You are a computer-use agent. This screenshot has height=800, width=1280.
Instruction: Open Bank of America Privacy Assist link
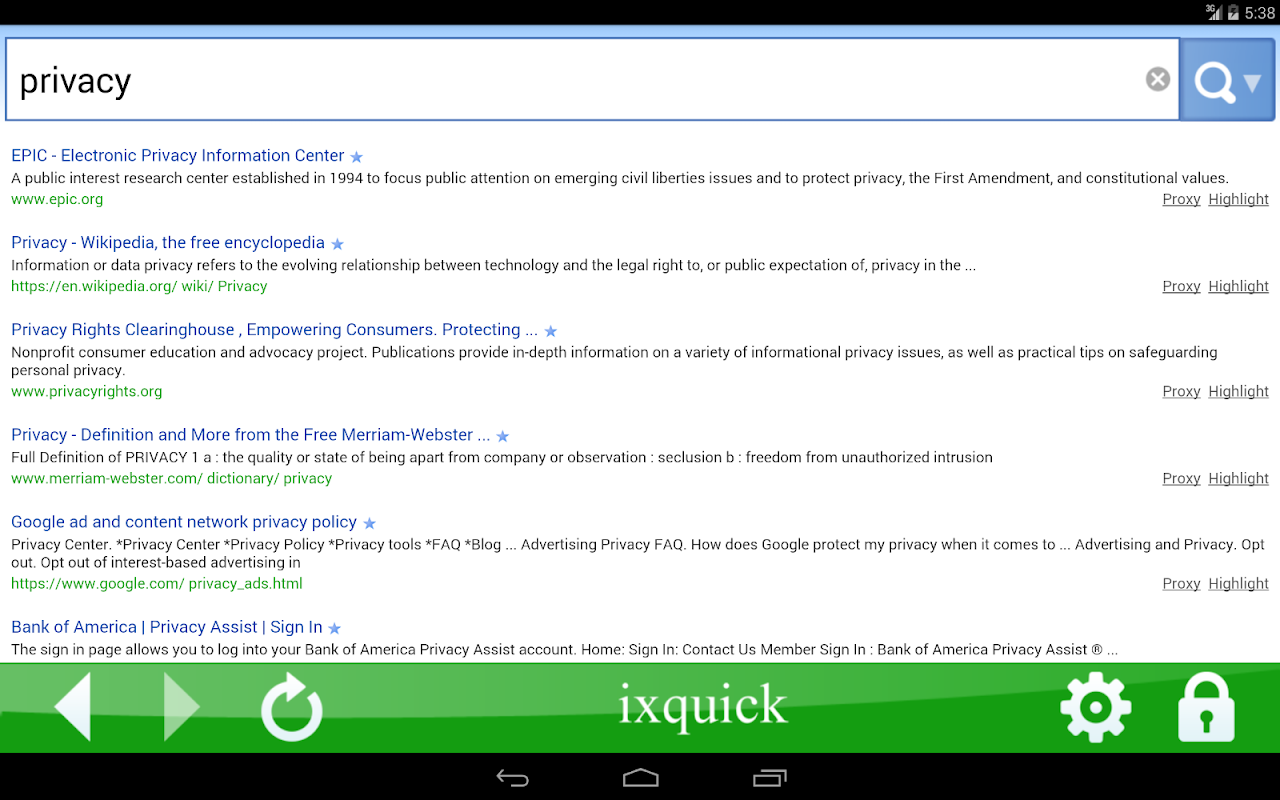167,626
